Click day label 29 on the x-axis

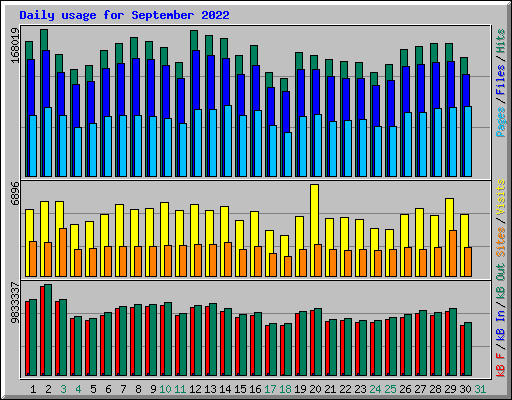pos(450,389)
